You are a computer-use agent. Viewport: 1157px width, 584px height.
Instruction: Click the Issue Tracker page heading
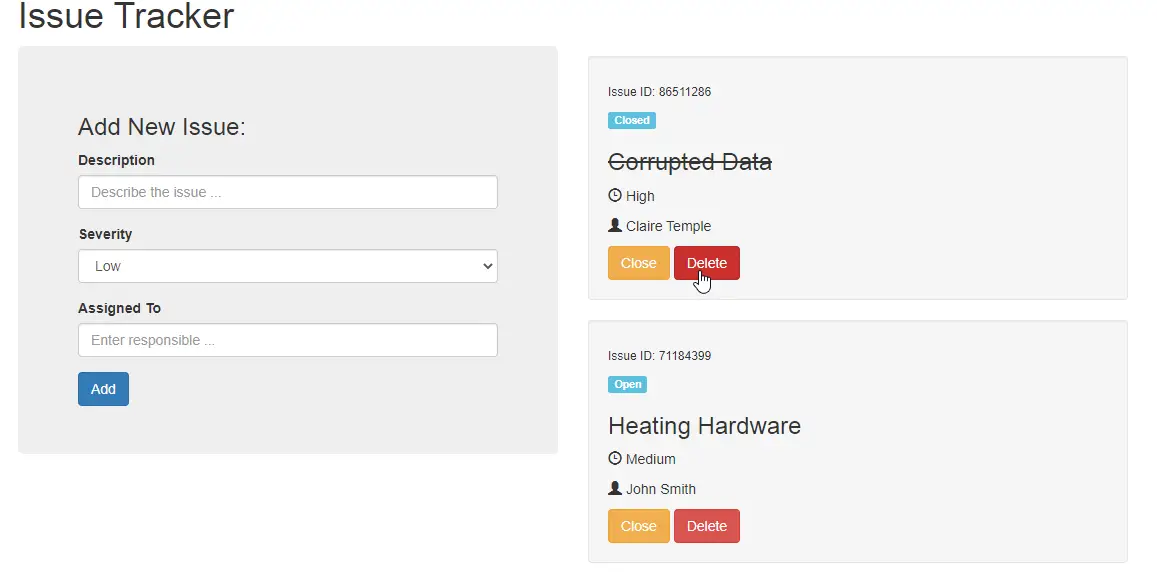(126, 16)
